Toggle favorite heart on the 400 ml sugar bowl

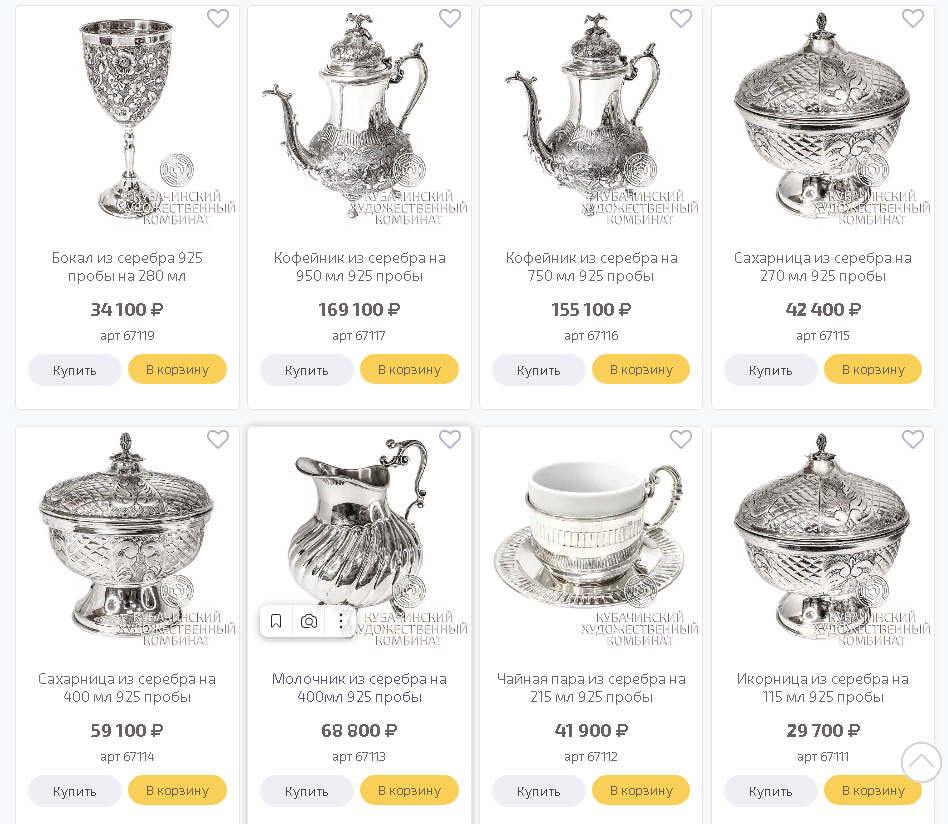click(218, 440)
